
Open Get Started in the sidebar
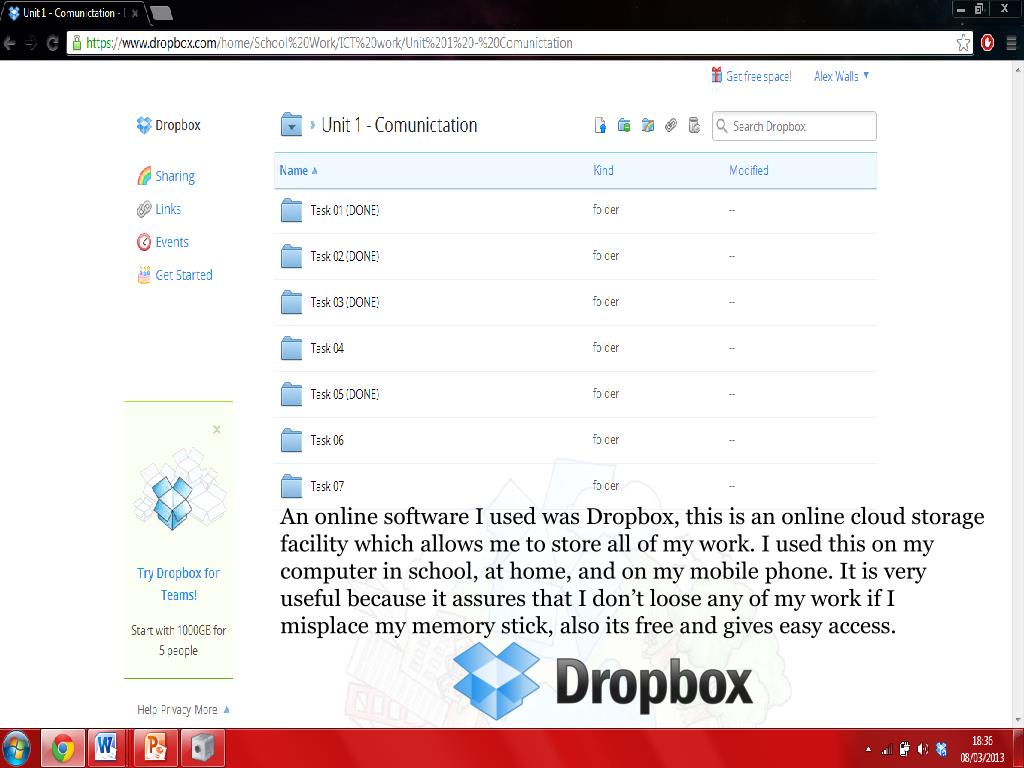[174, 275]
